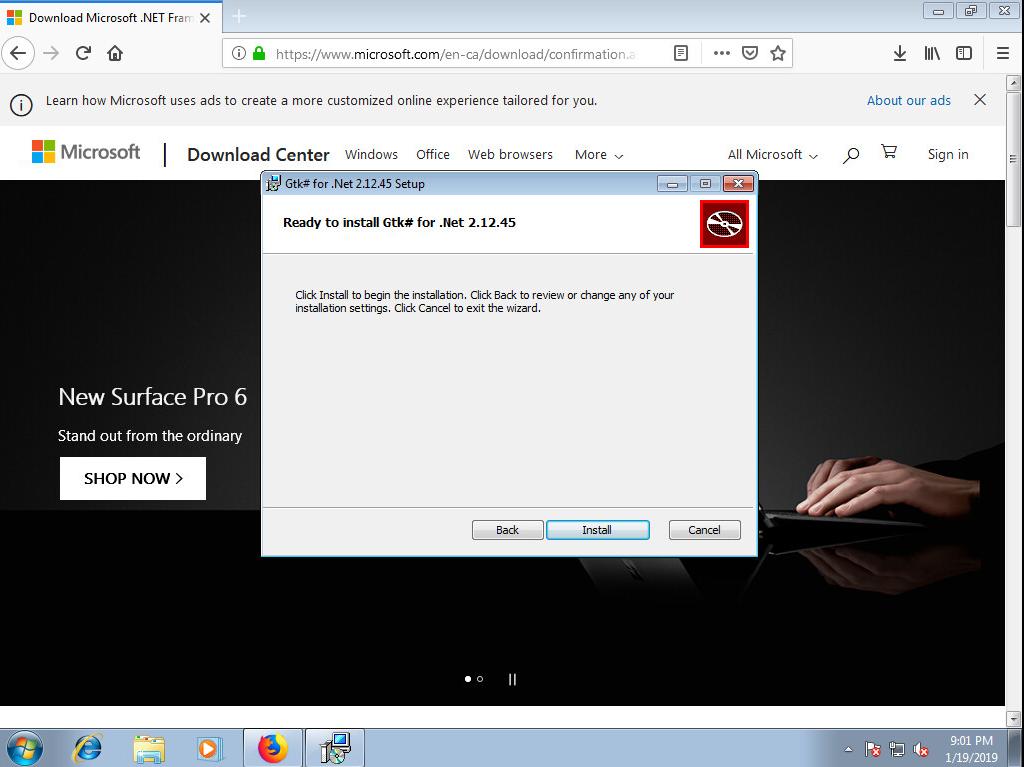Expand the All Microsoft dropdown
The height and width of the screenshot is (767, 1024).
click(x=773, y=155)
